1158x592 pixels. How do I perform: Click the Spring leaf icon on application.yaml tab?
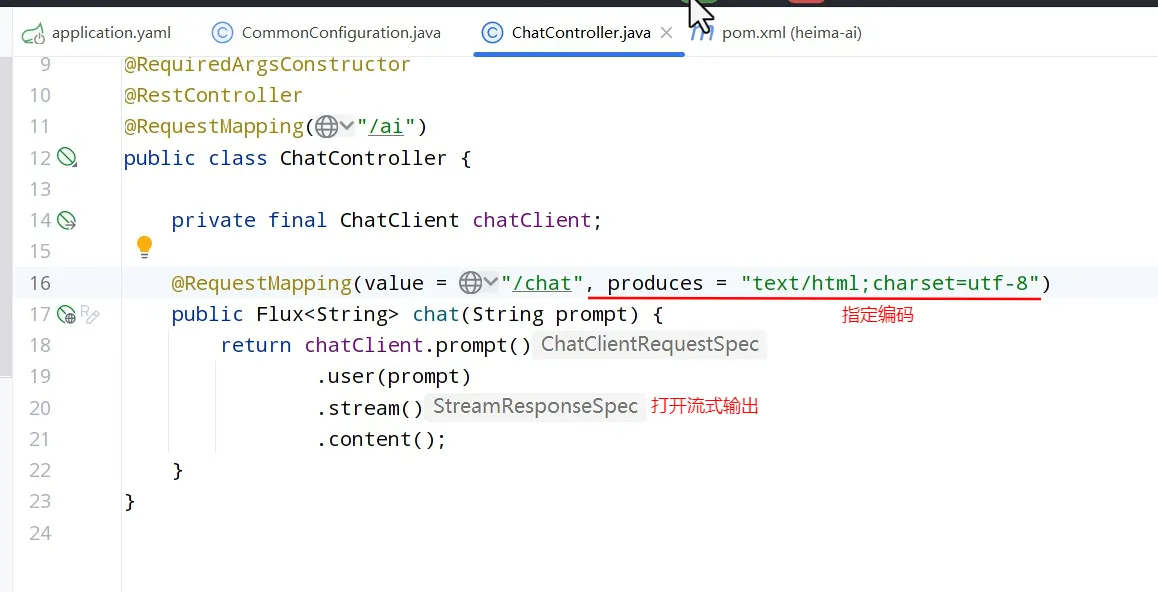(x=33, y=33)
